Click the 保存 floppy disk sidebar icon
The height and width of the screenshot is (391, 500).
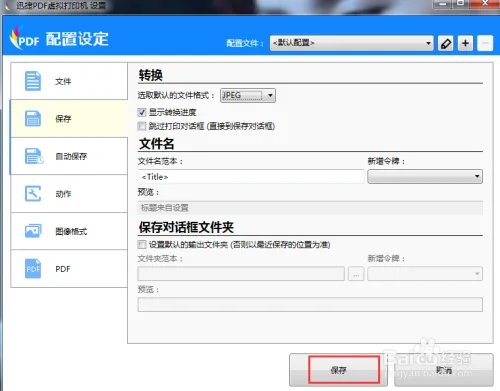click(33, 119)
